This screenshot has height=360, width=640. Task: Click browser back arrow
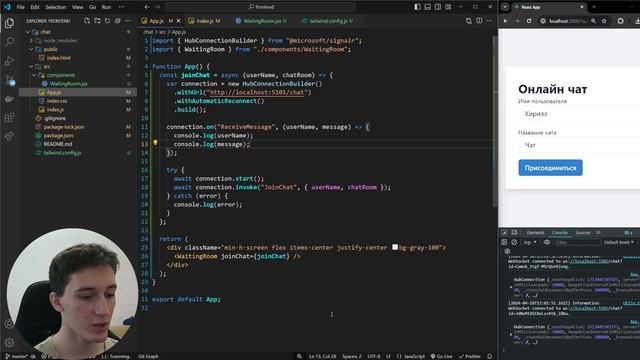(506, 21)
